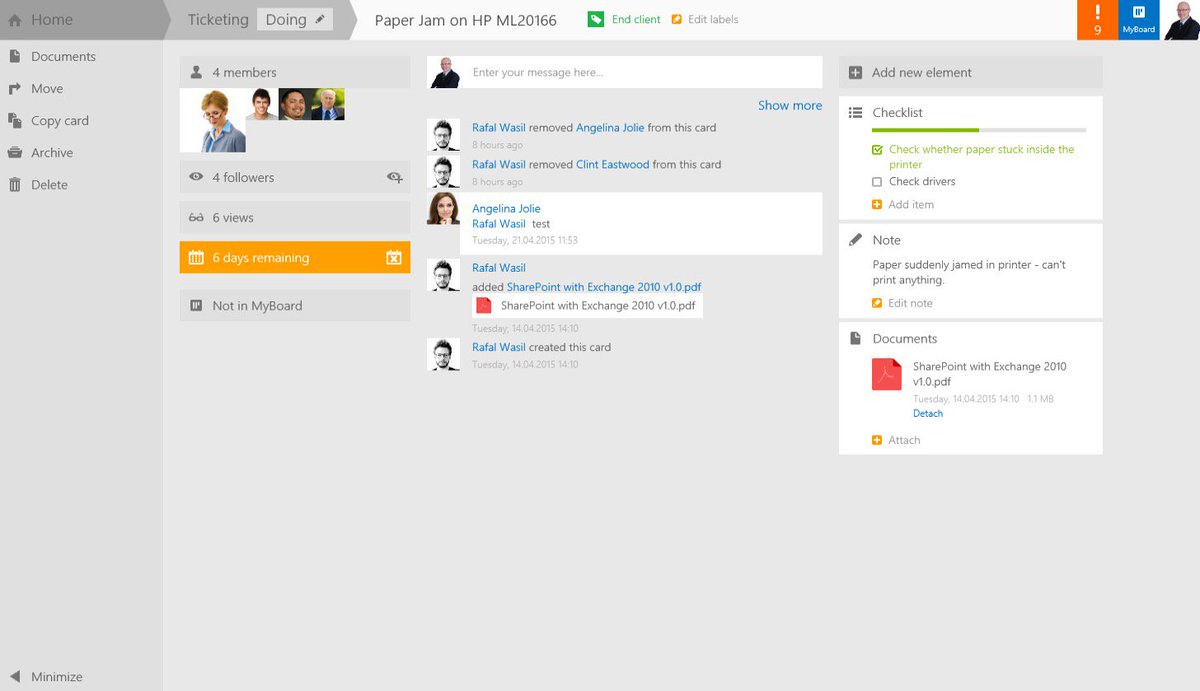This screenshot has height=691, width=1200.
Task: Open MyBoard from the top bar
Action: tap(1138, 20)
